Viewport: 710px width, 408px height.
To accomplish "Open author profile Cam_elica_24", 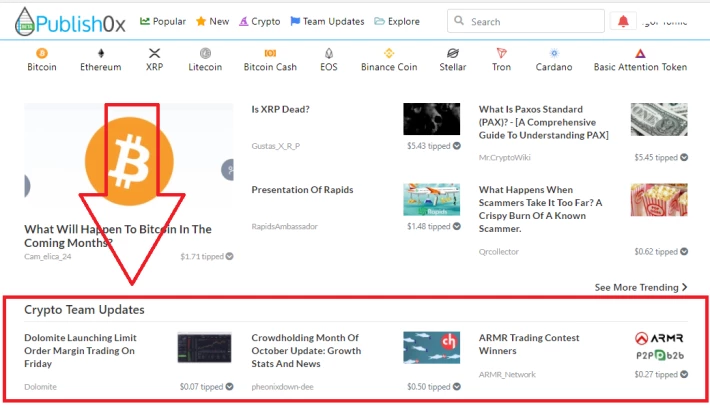I will 48,256.
